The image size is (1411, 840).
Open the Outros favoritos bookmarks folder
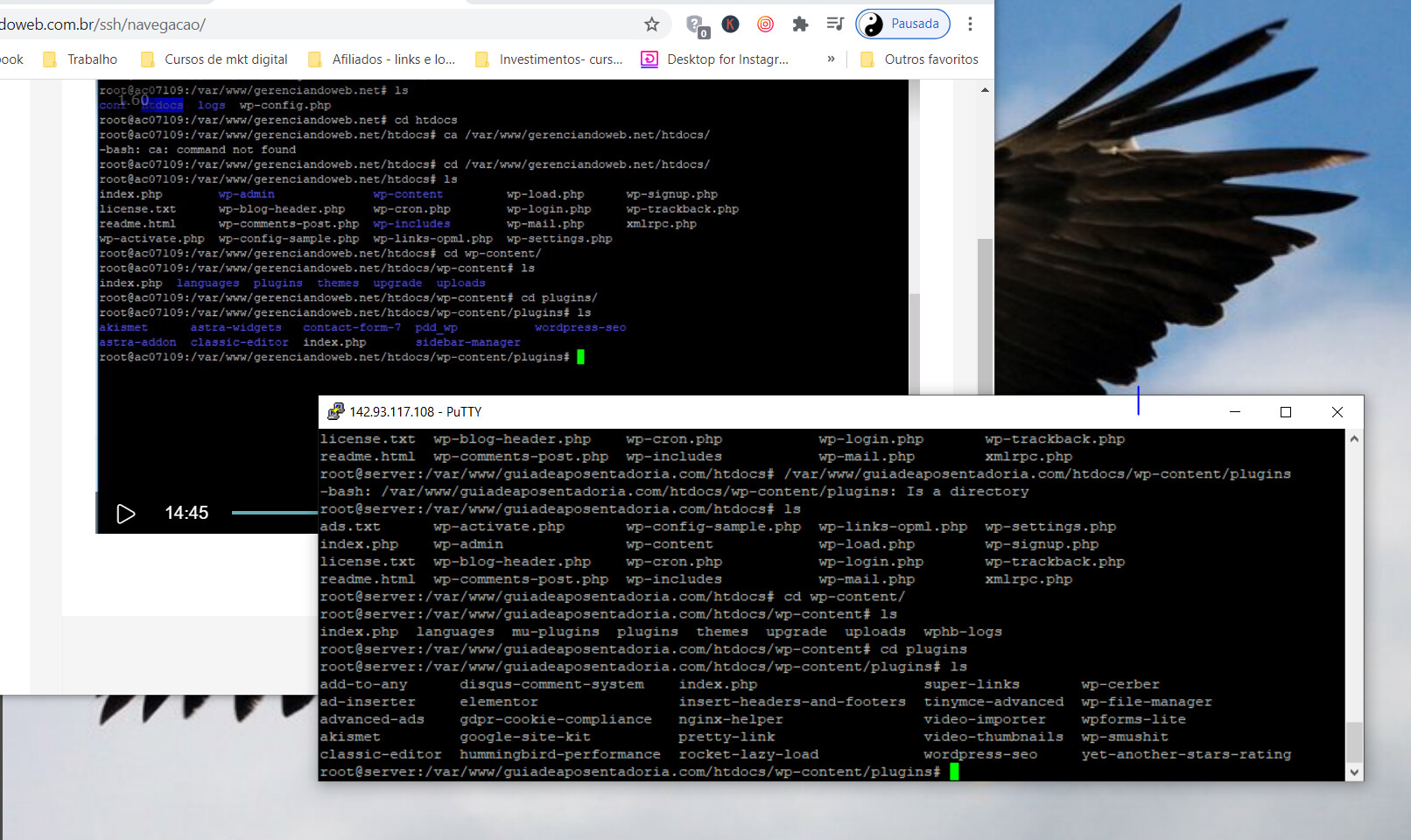919,59
